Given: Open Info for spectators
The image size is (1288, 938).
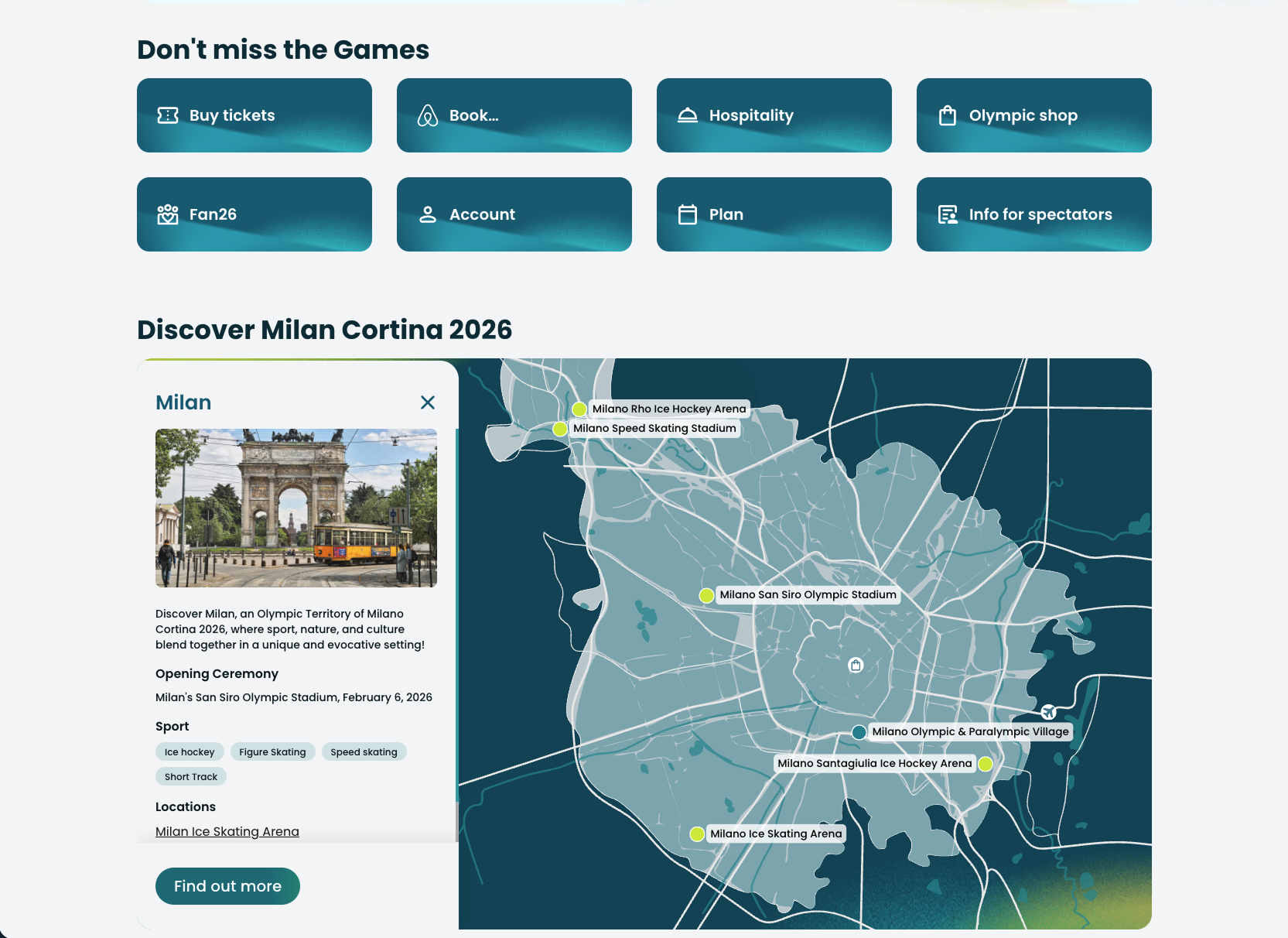Looking at the screenshot, I should pos(1034,214).
